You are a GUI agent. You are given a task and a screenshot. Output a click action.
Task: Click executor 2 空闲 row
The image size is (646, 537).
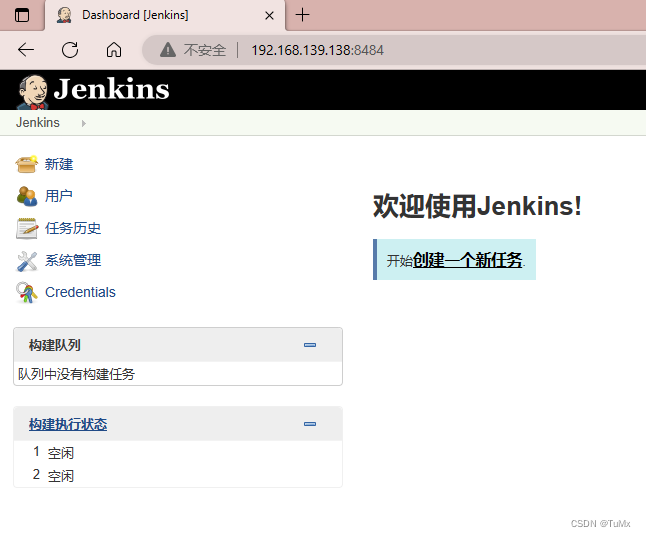[x=178, y=475]
